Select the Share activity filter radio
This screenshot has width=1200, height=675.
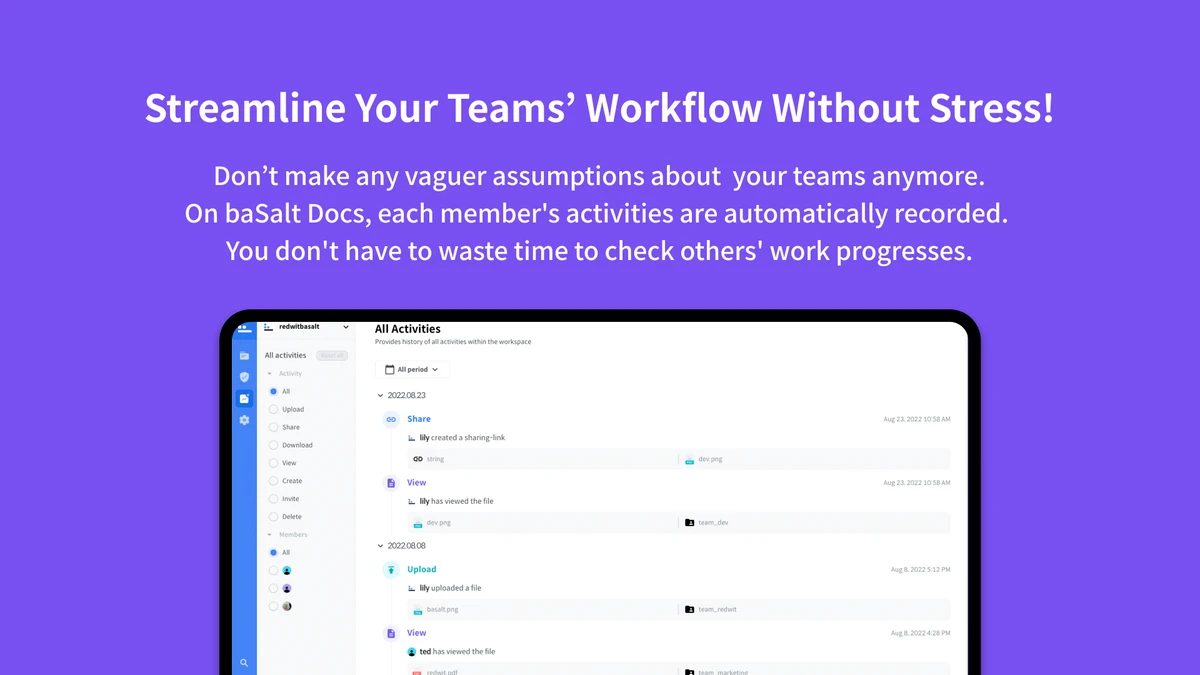(x=273, y=427)
